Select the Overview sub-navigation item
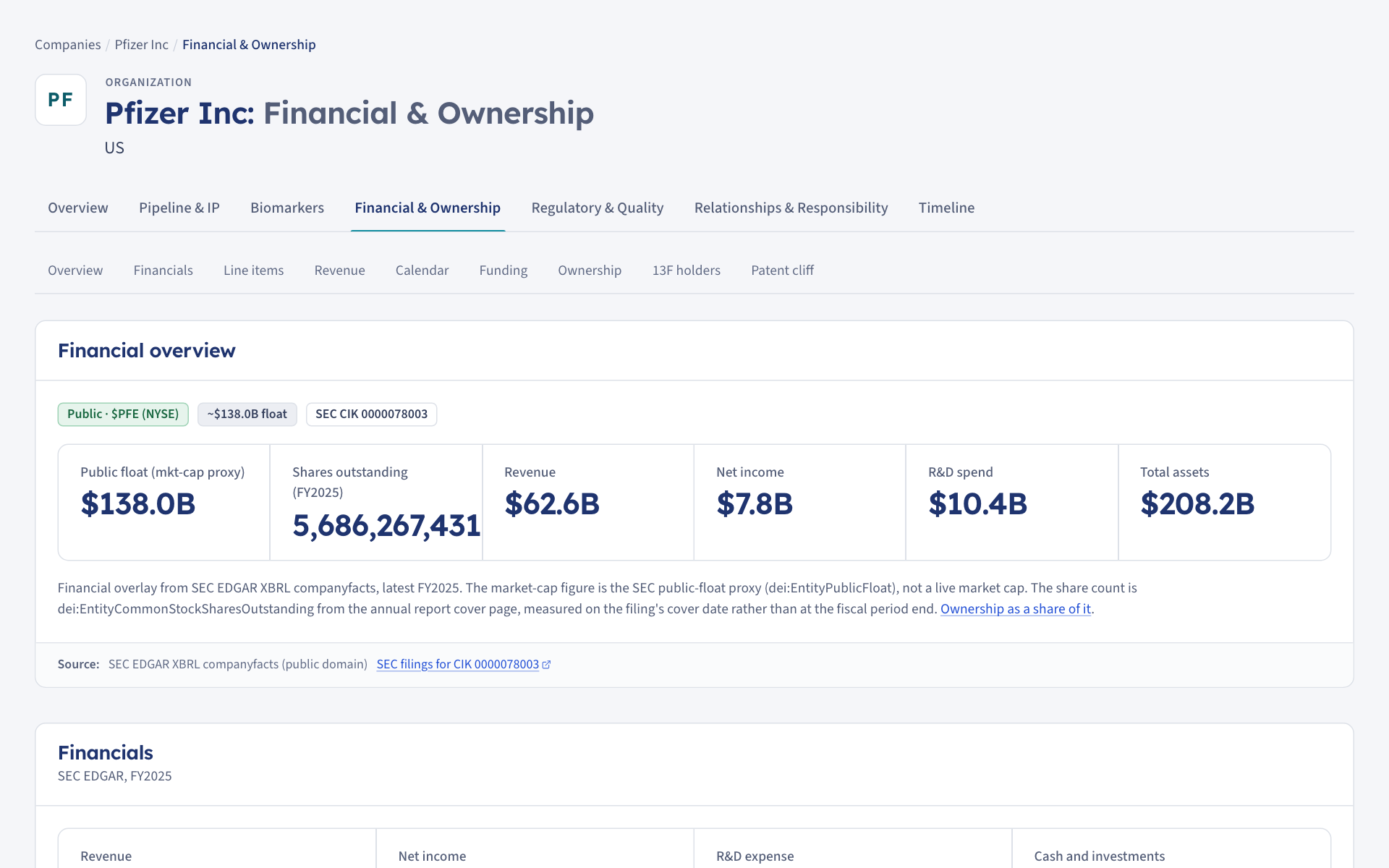Image resolution: width=1389 pixels, height=868 pixels. pos(75,271)
